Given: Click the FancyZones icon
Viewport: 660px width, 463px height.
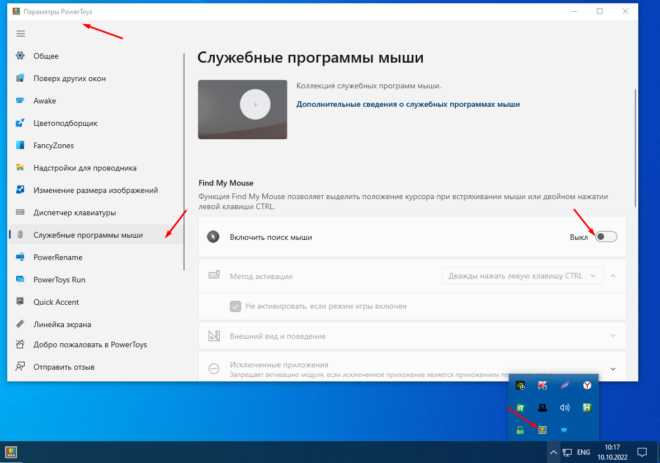Looking at the screenshot, I should (20, 145).
